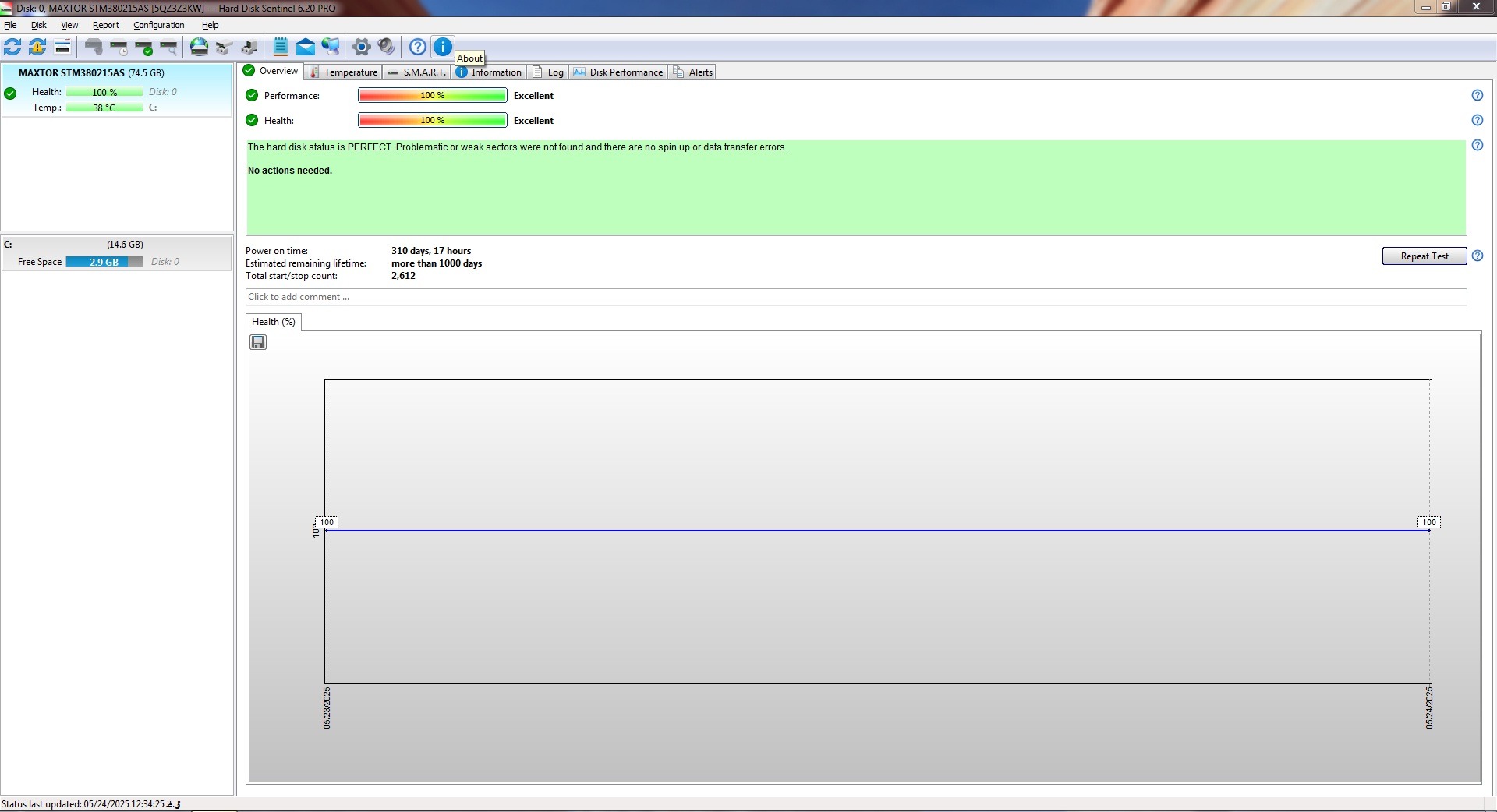Click the green check status icon beside MAXTOR disk
Screen dimensions: 1497x812
pyautogui.click(x=10, y=94)
